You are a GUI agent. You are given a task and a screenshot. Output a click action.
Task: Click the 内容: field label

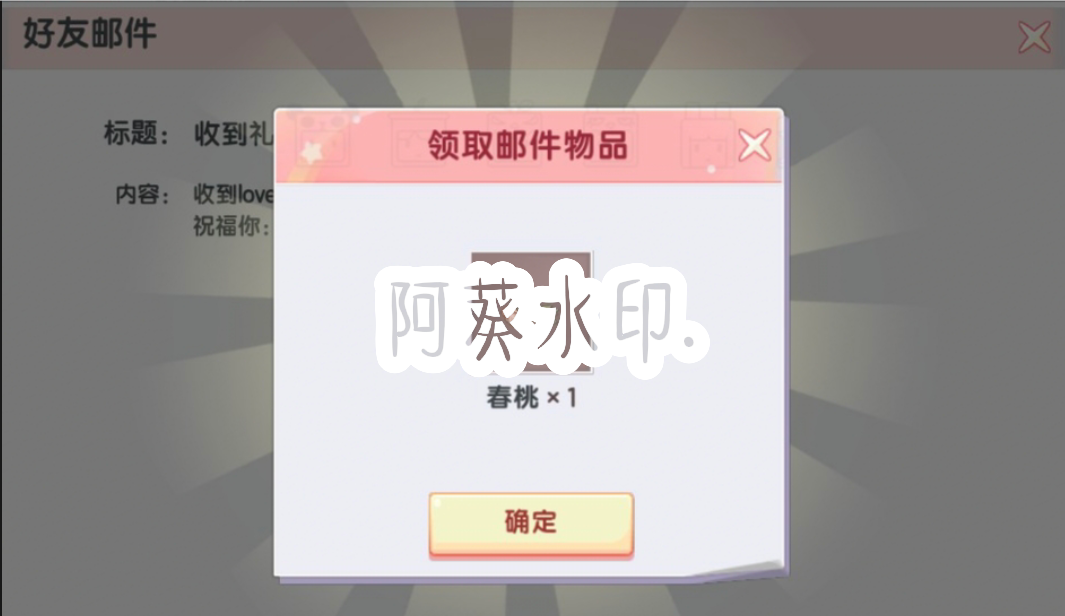[143, 195]
